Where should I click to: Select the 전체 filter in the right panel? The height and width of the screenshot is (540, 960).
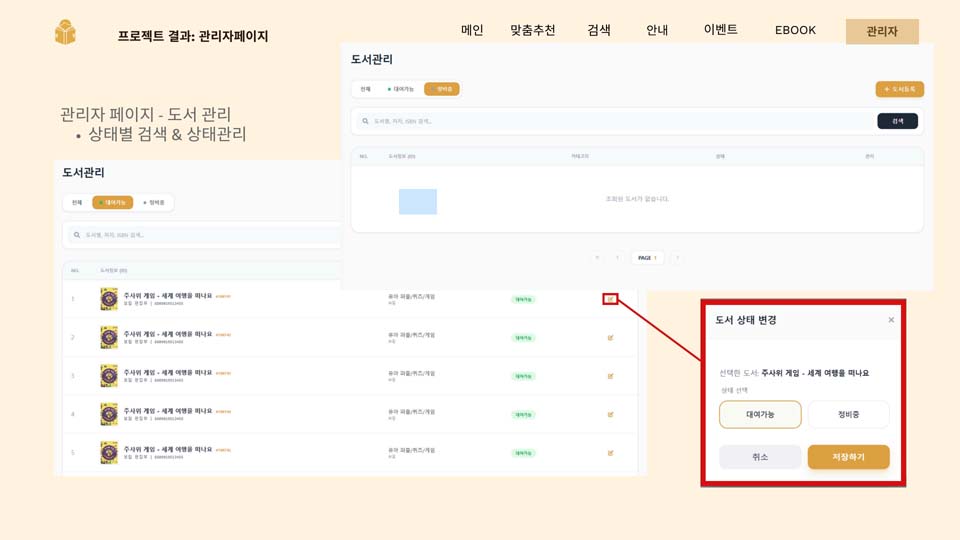tap(365, 89)
